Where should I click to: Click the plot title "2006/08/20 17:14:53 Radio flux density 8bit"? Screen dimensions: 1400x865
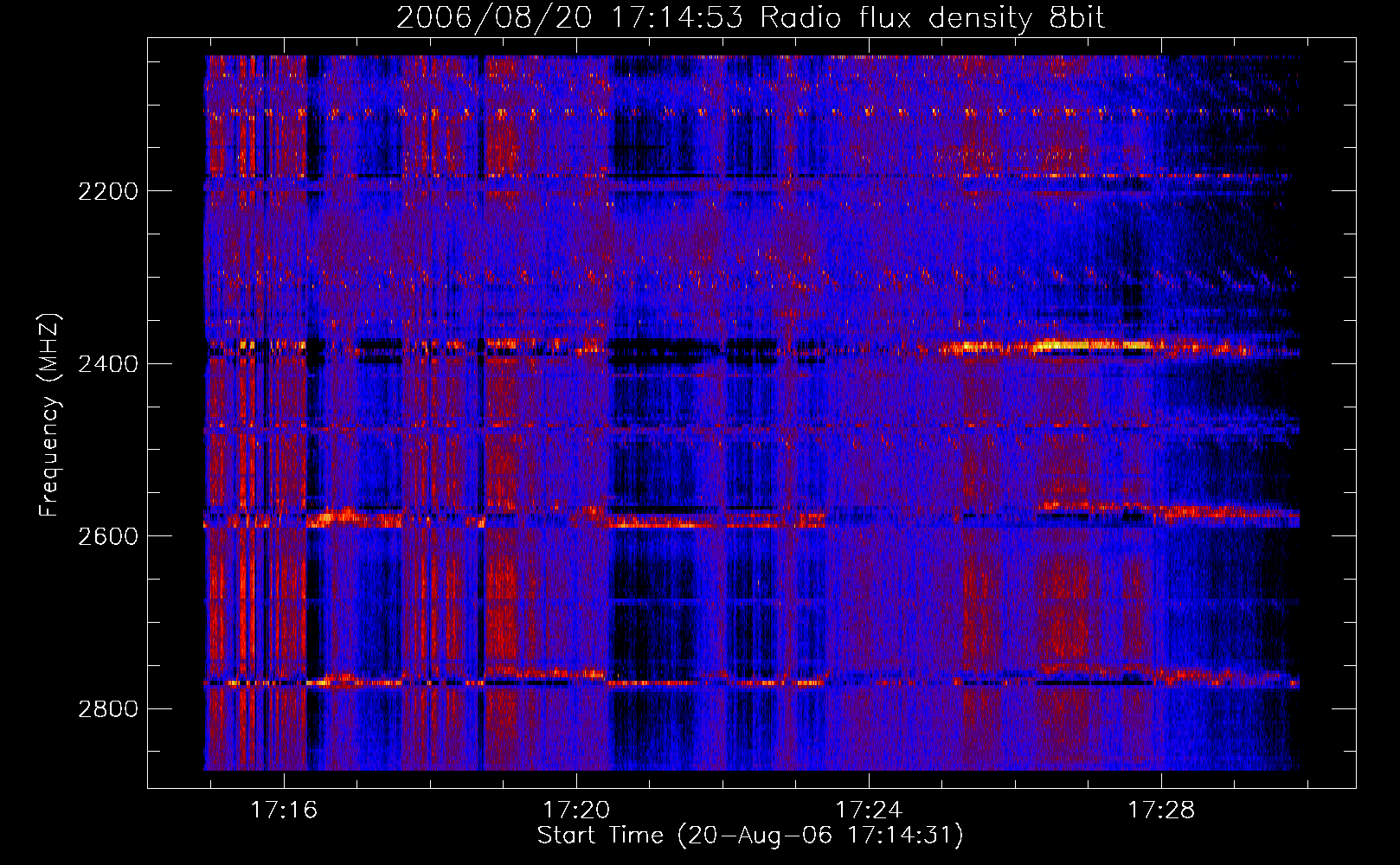click(750, 17)
